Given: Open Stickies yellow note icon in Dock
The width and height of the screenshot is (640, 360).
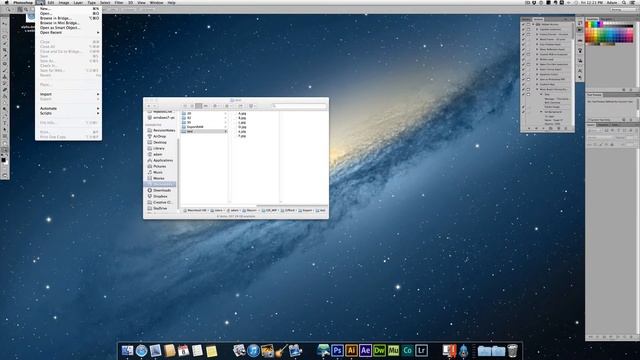Looking at the screenshot, I should point(211,350).
